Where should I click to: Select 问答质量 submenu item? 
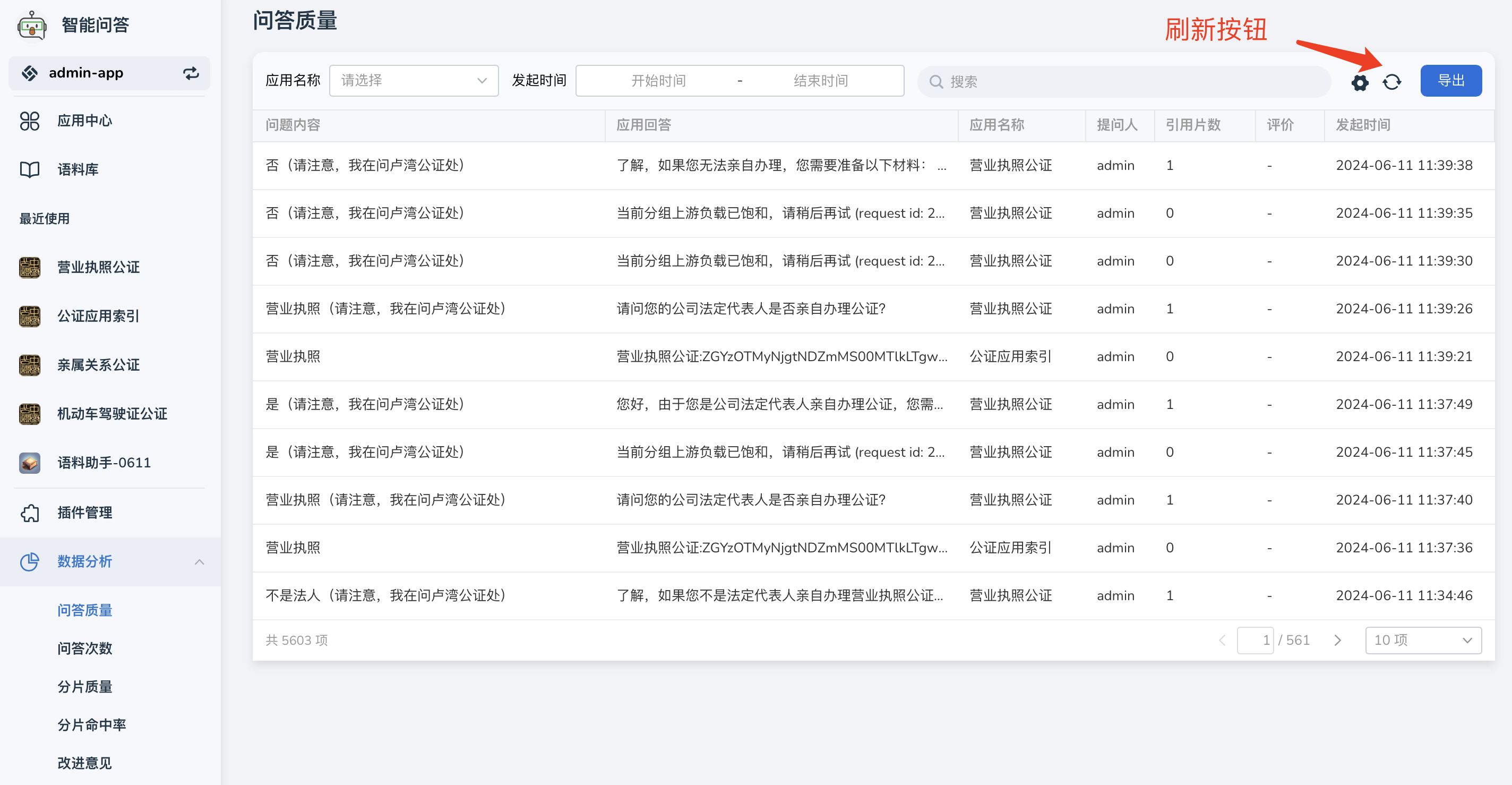click(84, 610)
